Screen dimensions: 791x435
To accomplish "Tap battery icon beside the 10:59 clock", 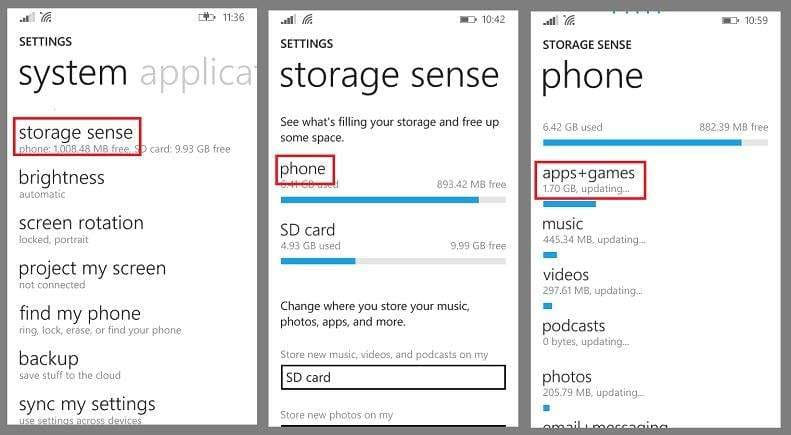I will pyautogui.click(x=728, y=19).
